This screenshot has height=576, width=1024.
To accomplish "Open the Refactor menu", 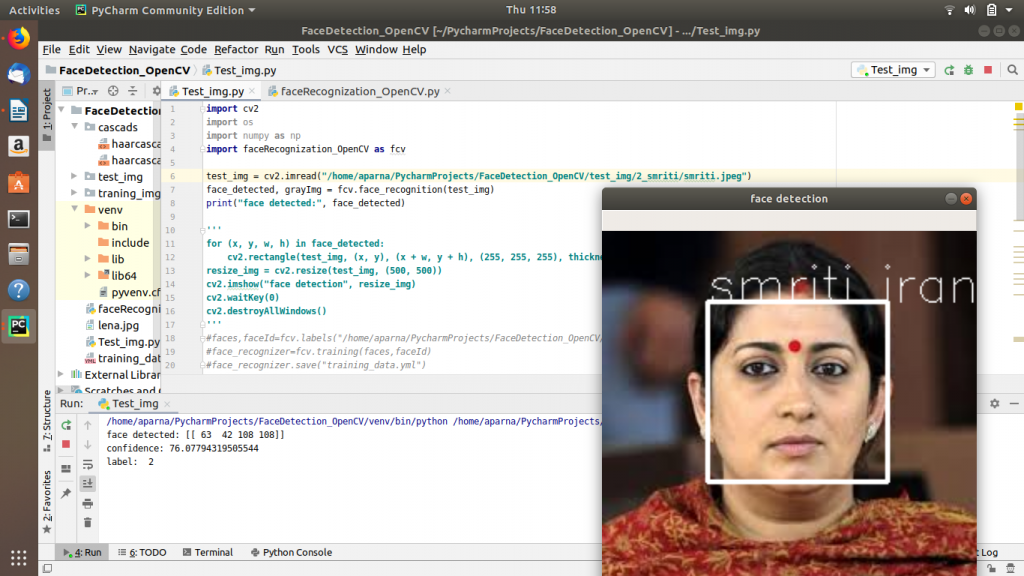I will [236, 50].
